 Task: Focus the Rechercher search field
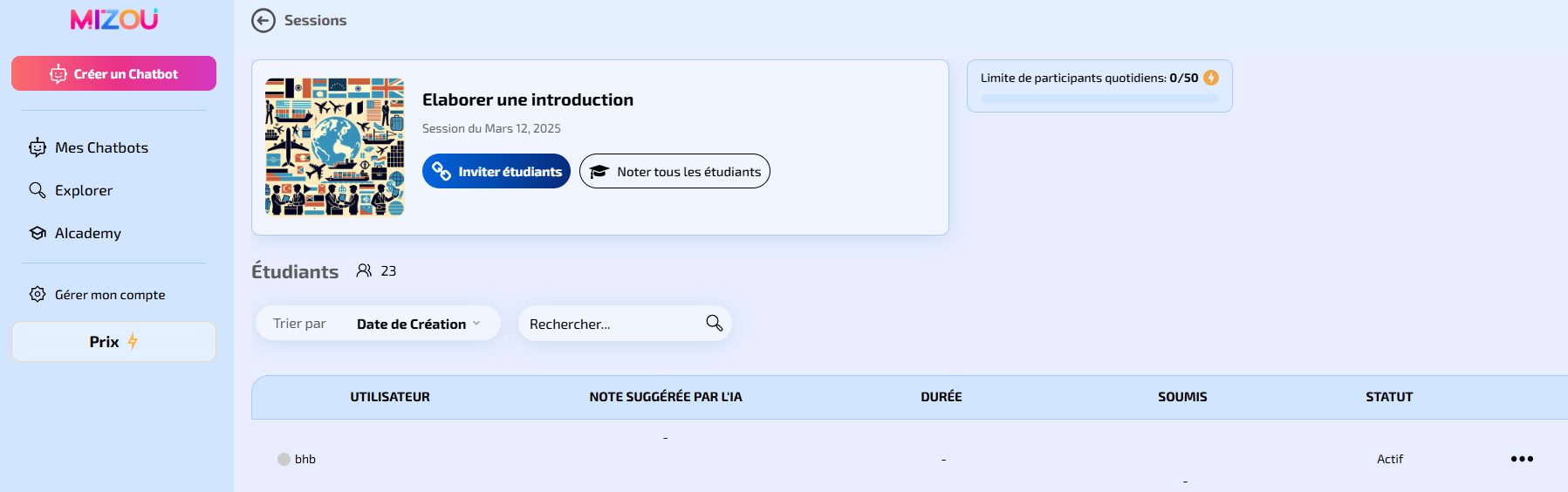625,324
